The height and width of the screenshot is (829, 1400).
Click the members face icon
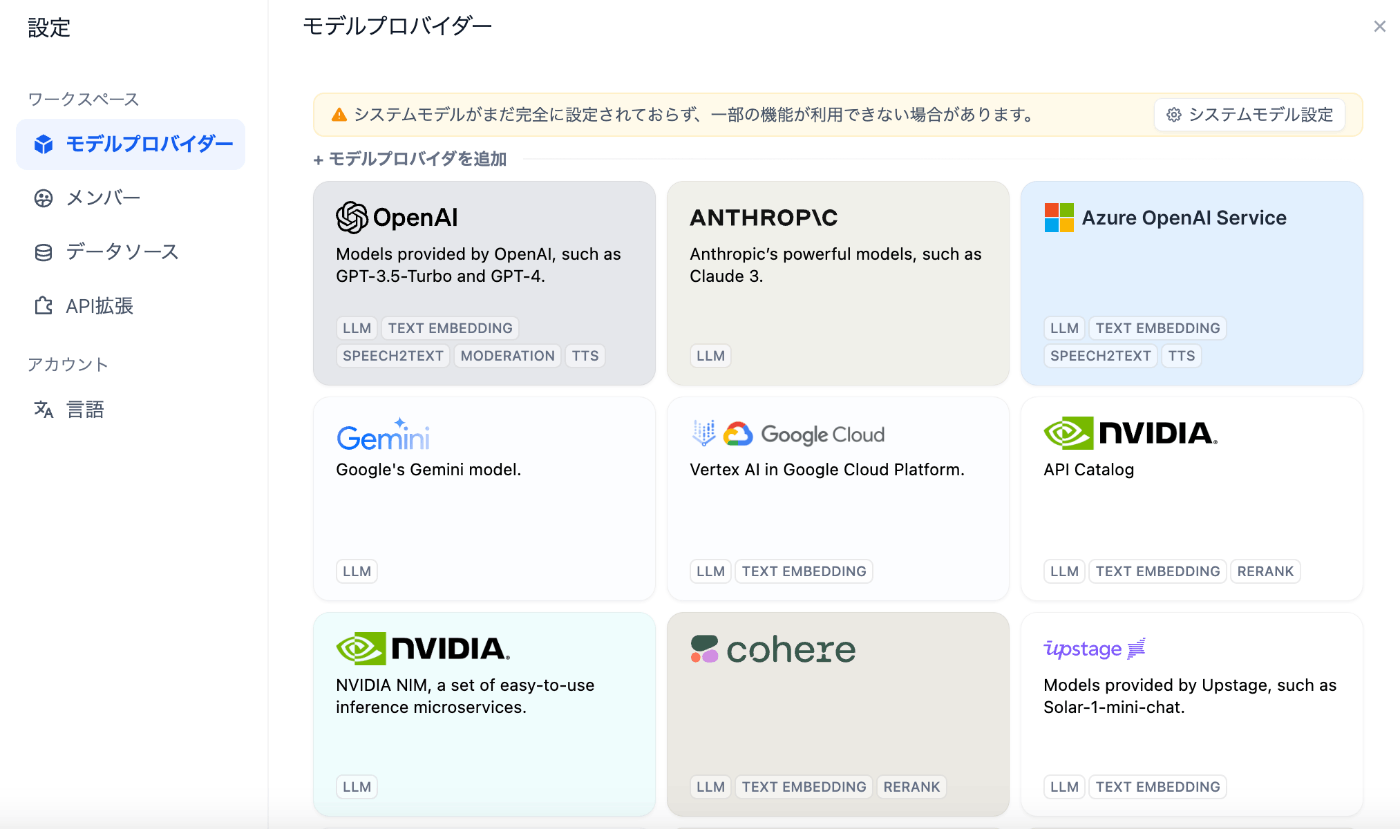click(x=43, y=198)
